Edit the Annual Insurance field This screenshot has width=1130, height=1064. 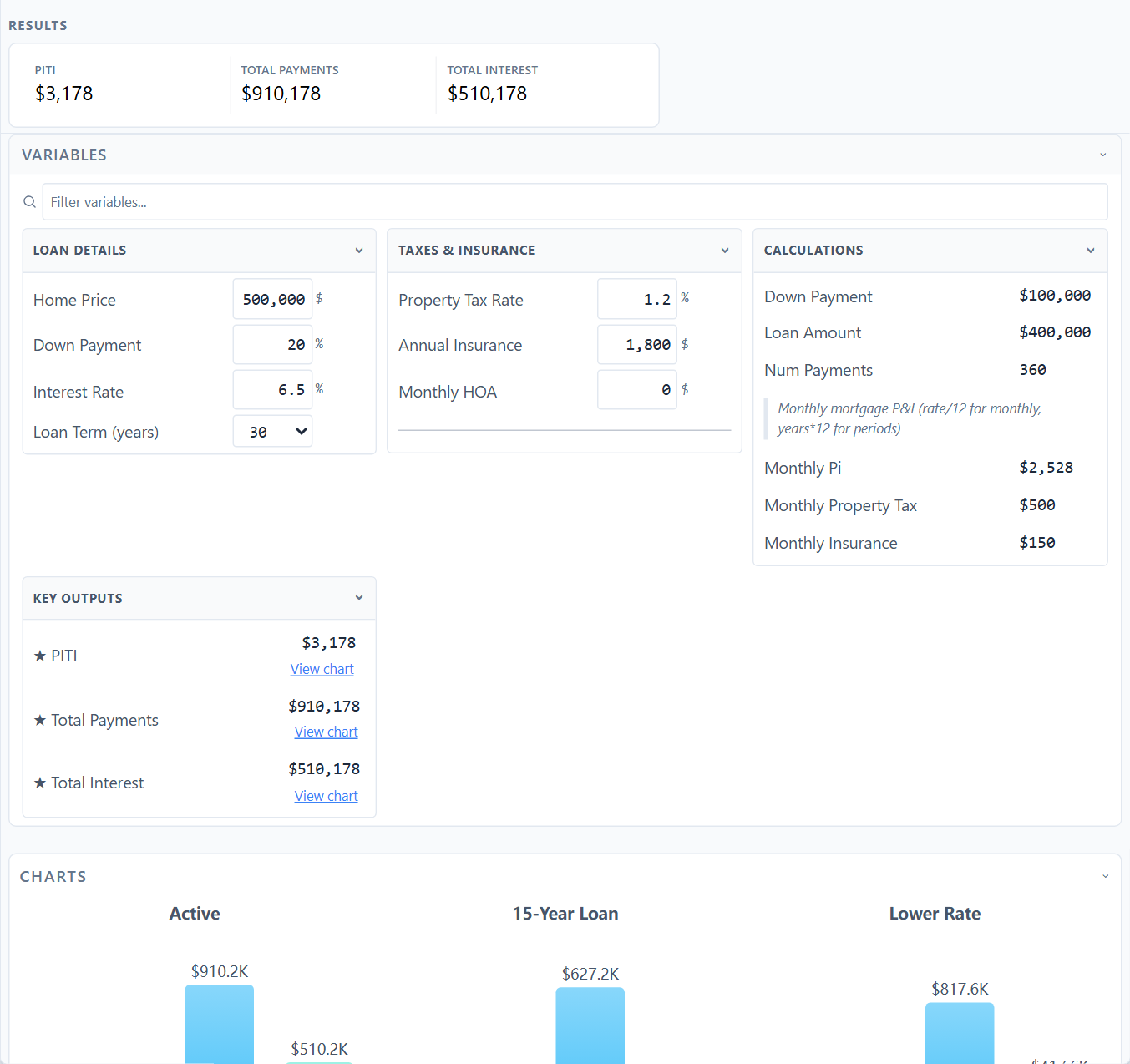coord(637,345)
